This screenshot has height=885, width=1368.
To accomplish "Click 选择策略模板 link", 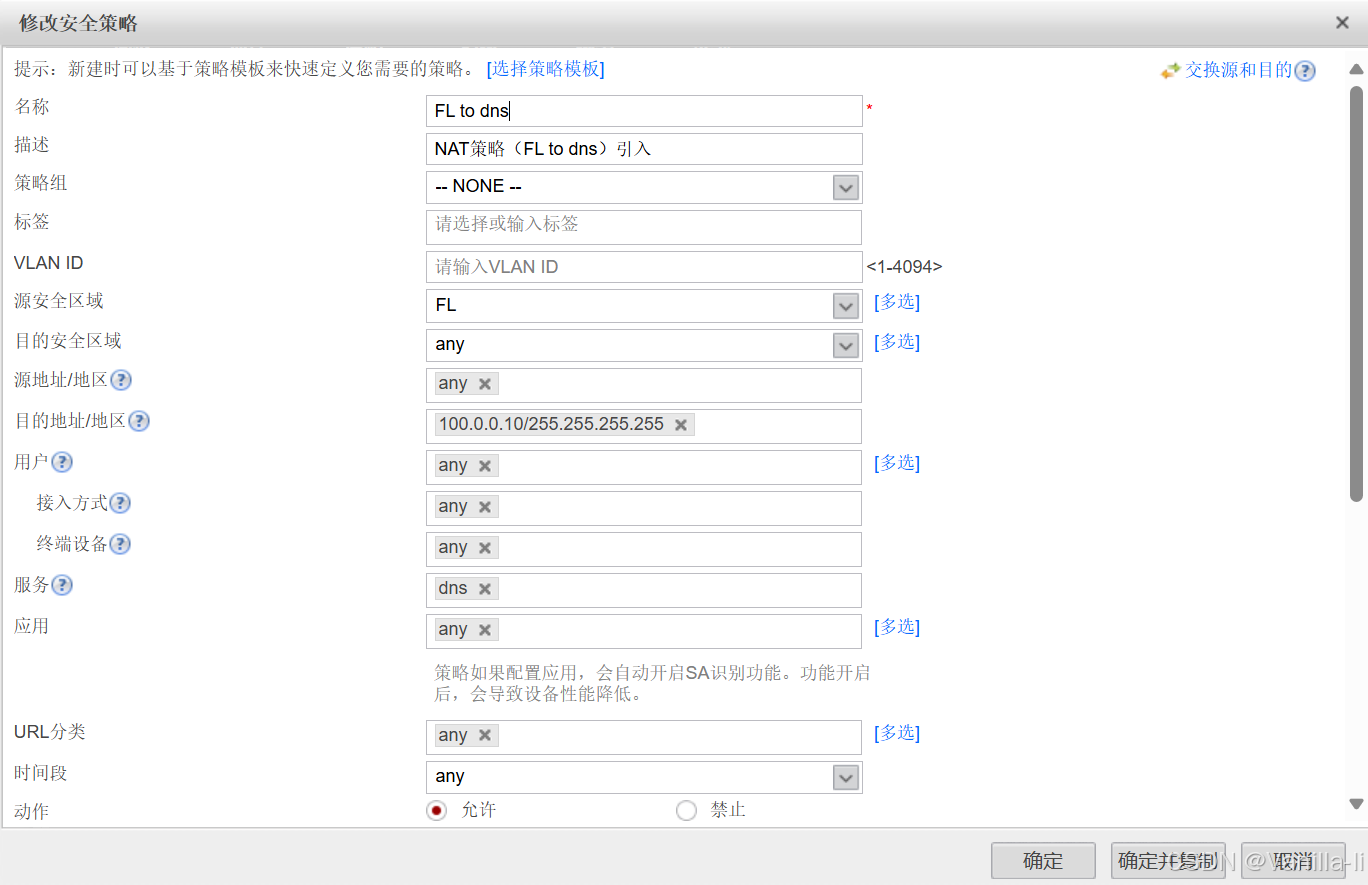I will pos(546,69).
